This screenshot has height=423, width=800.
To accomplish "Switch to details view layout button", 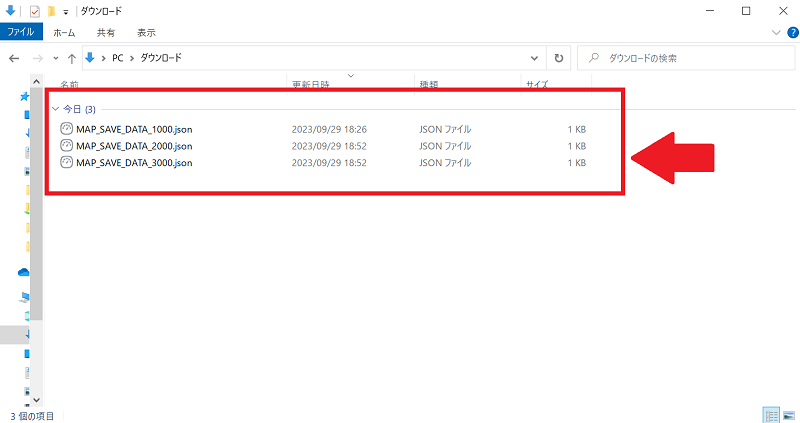I will (771, 414).
